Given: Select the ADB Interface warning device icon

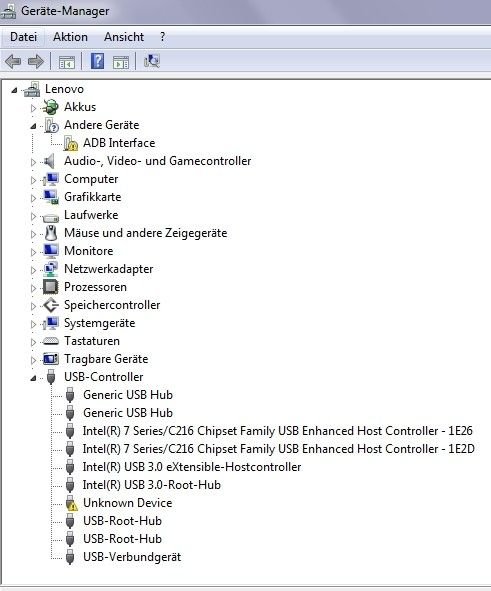Looking at the screenshot, I should click(70, 143).
